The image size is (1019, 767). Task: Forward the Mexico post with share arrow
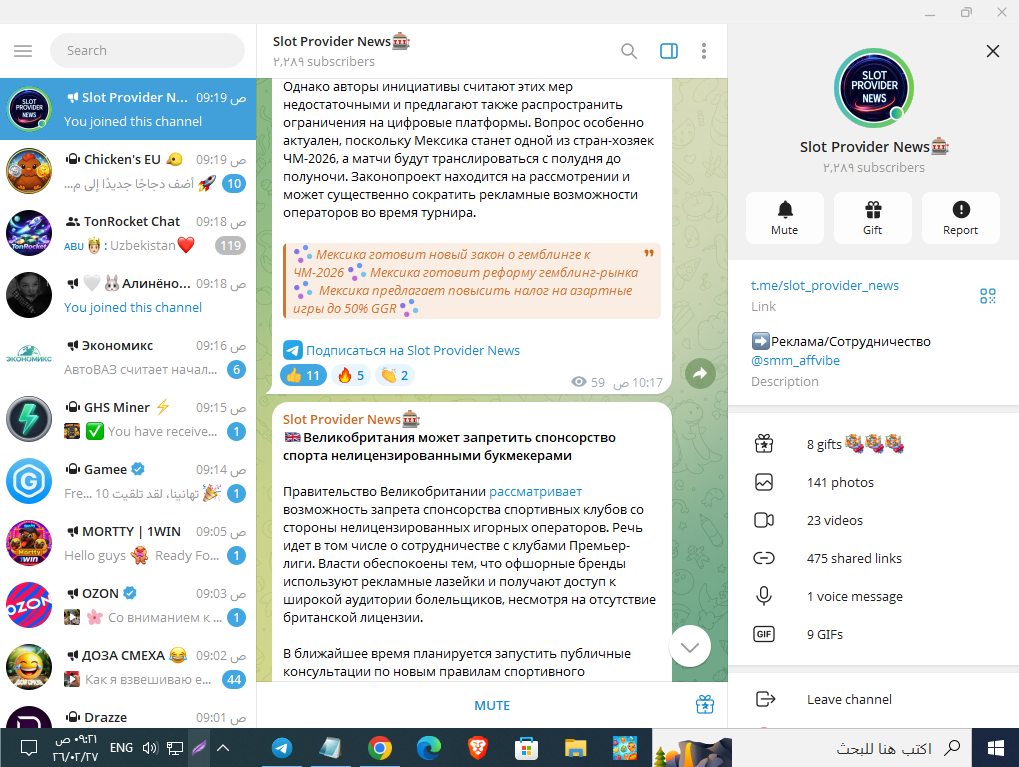pyautogui.click(x=700, y=374)
